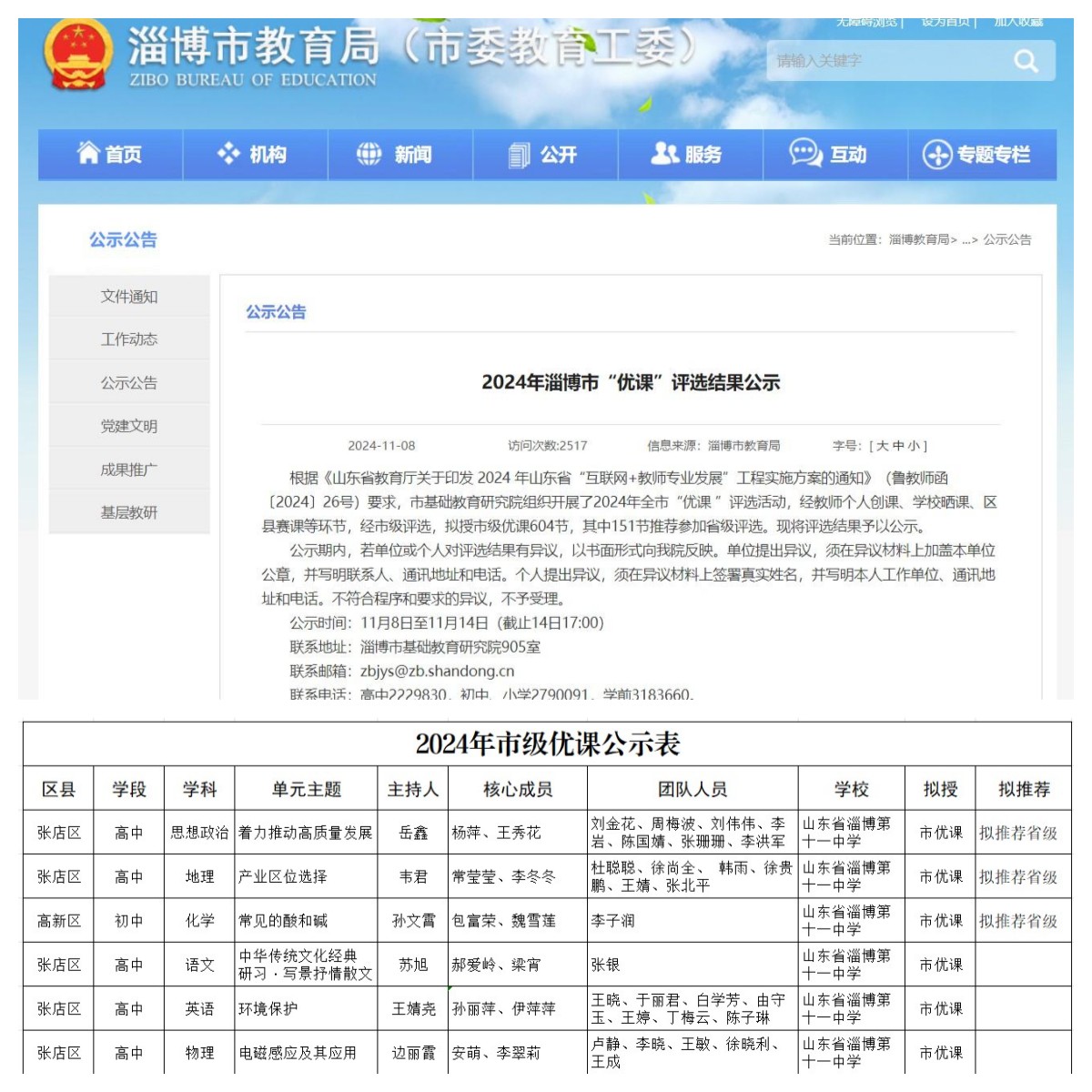This screenshot has height=1092, width=1092.
Task: Set font size to 大
Action: pyautogui.click(x=882, y=446)
